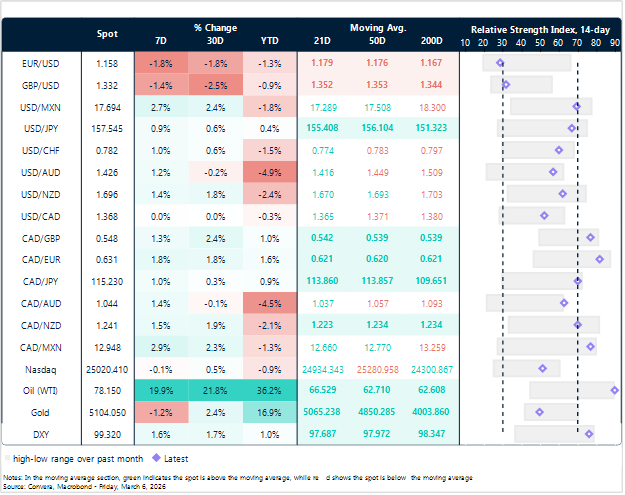Click the Nasdaq RSI diamond marker
The height and width of the screenshot is (495, 625).
click(x=543, y=368)
